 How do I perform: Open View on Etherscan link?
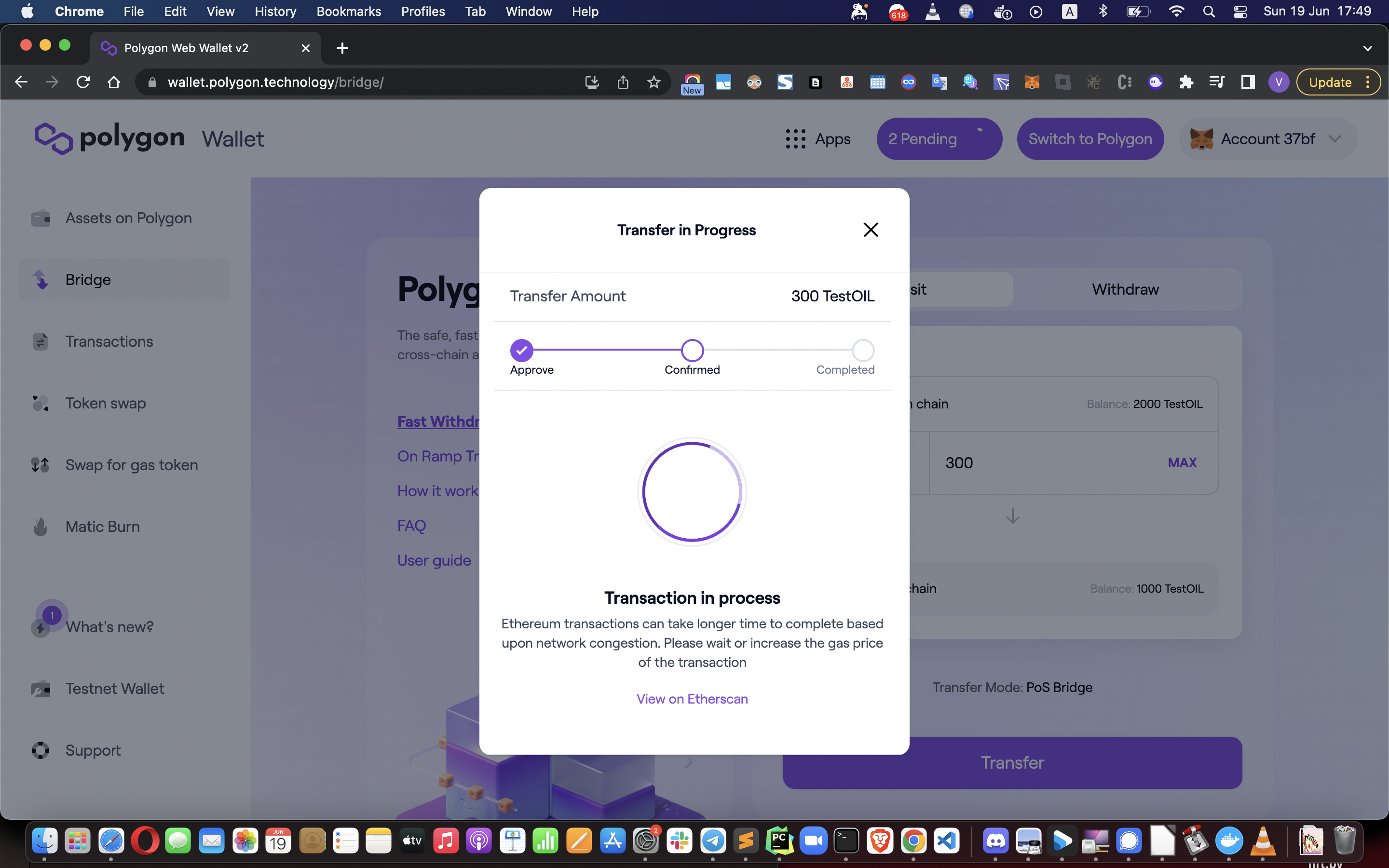click(x=692, y=699)
